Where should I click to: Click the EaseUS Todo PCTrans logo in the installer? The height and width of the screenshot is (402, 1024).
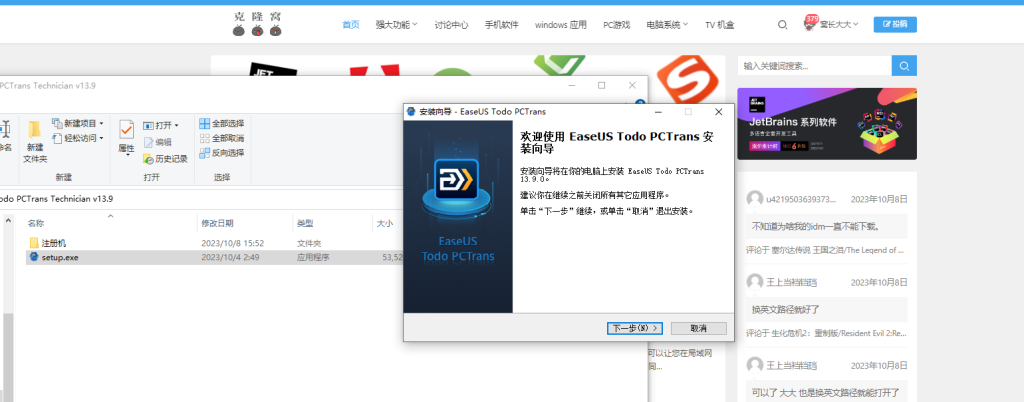click(458, 179)
